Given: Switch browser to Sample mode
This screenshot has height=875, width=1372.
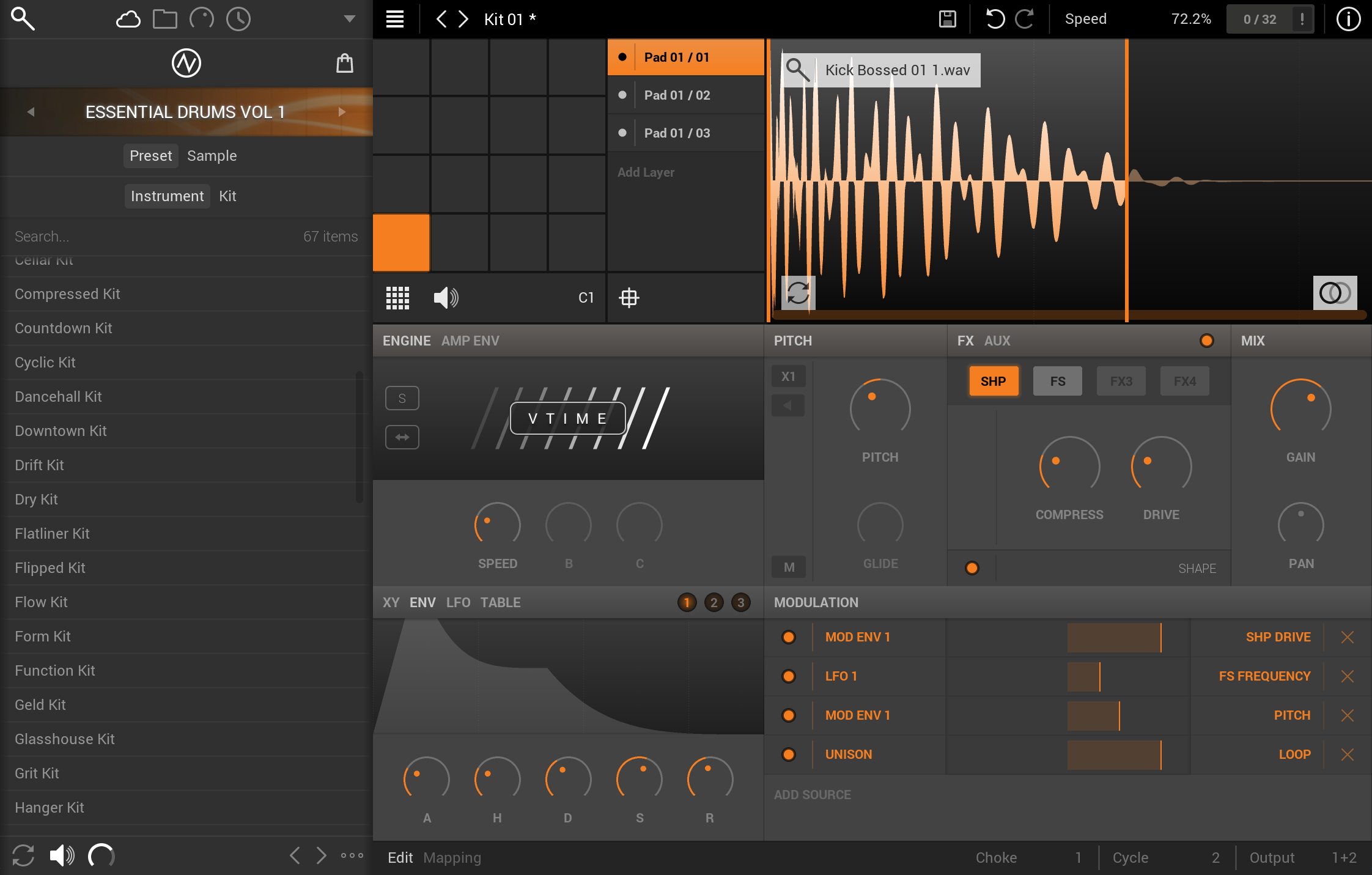Looking at the screenshot, I should tap(212, 156).
